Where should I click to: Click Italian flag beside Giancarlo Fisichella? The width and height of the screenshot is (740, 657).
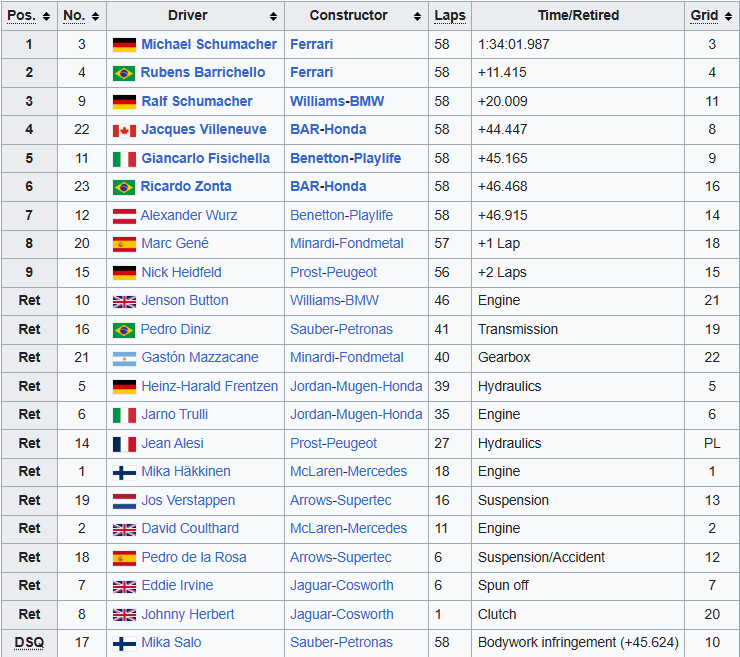coord(125,159)
